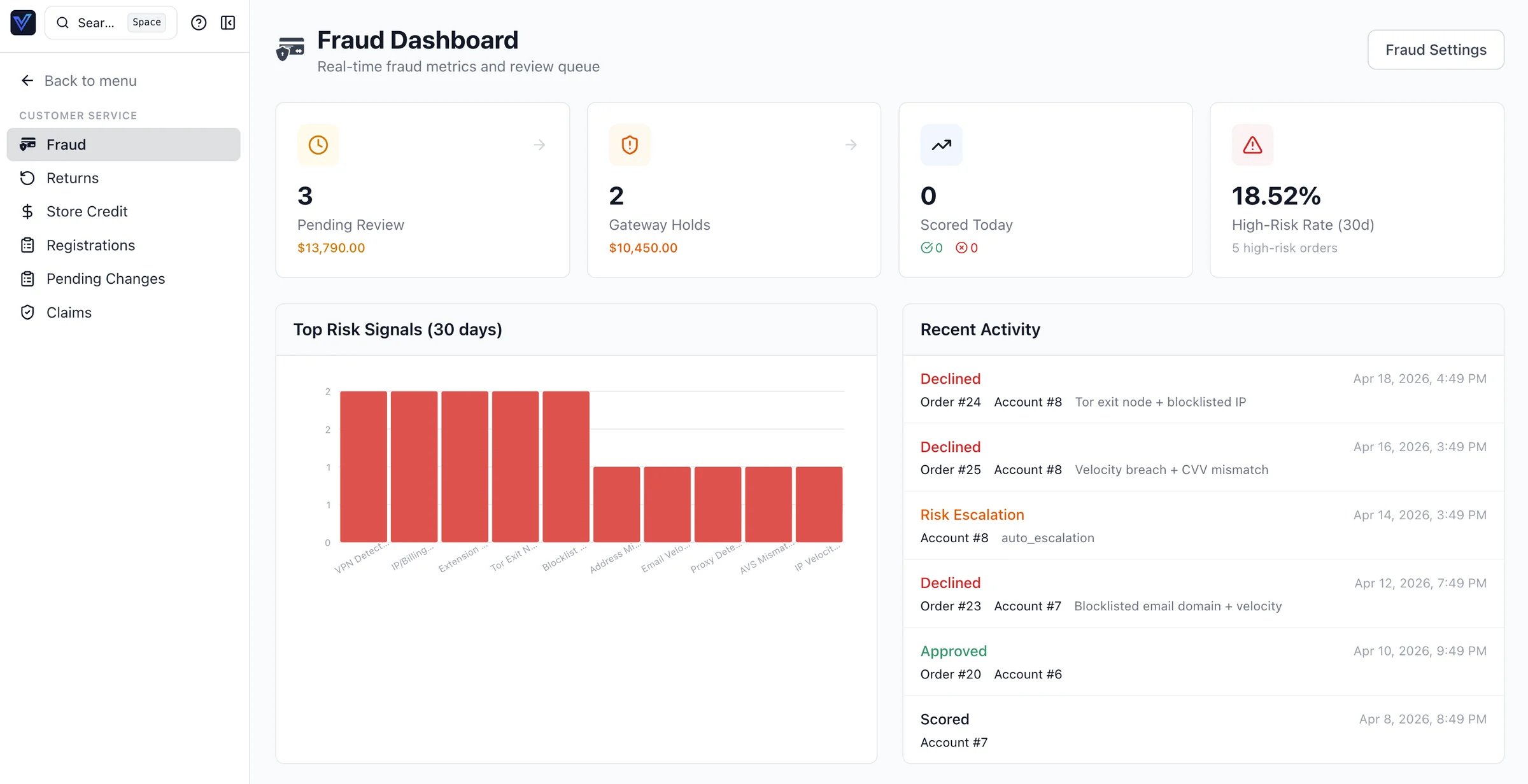The height and width of the screenshot is (784, 1528).
Task: Click the dollar icon next to Store Credit
Action: (x=27, y=211)
